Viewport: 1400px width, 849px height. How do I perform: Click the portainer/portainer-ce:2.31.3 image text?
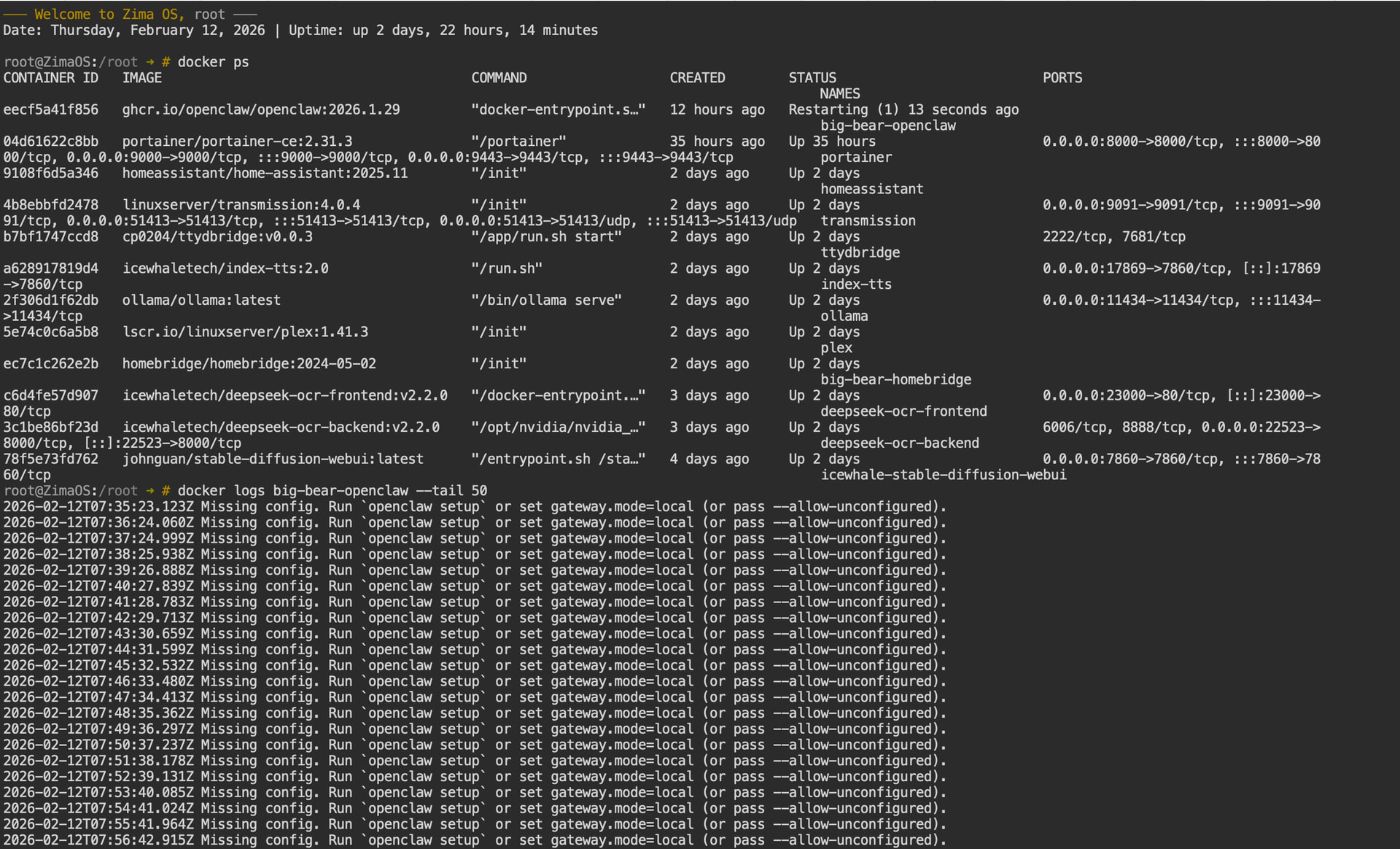pos(237,141)
